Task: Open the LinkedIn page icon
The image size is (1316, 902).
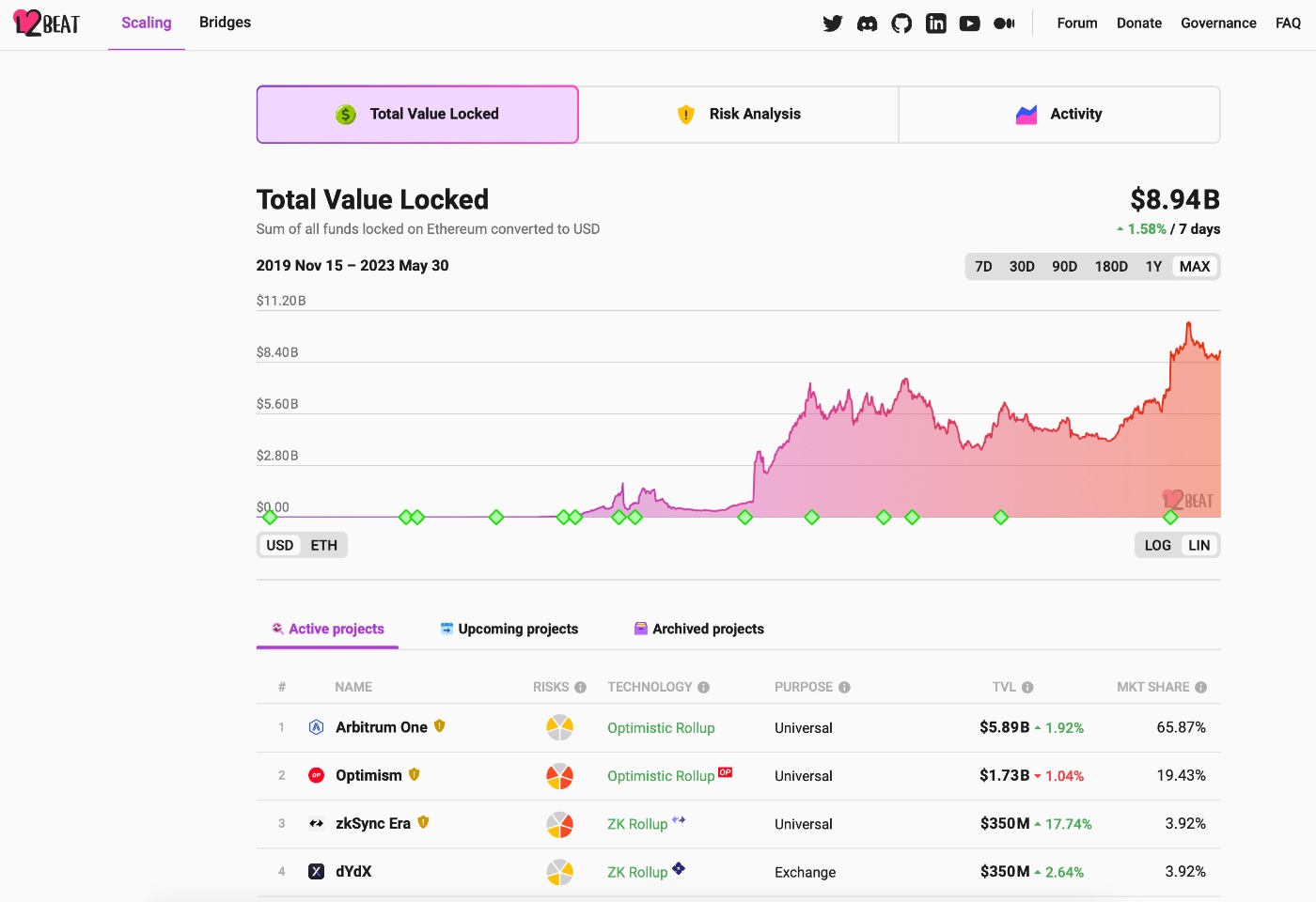Action: coord(936,23)
